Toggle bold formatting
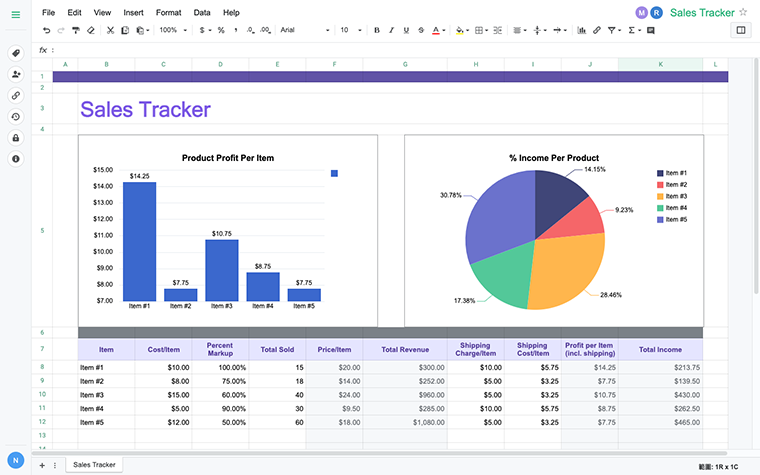This screenshot has height=475, width=760. (377, 31)
